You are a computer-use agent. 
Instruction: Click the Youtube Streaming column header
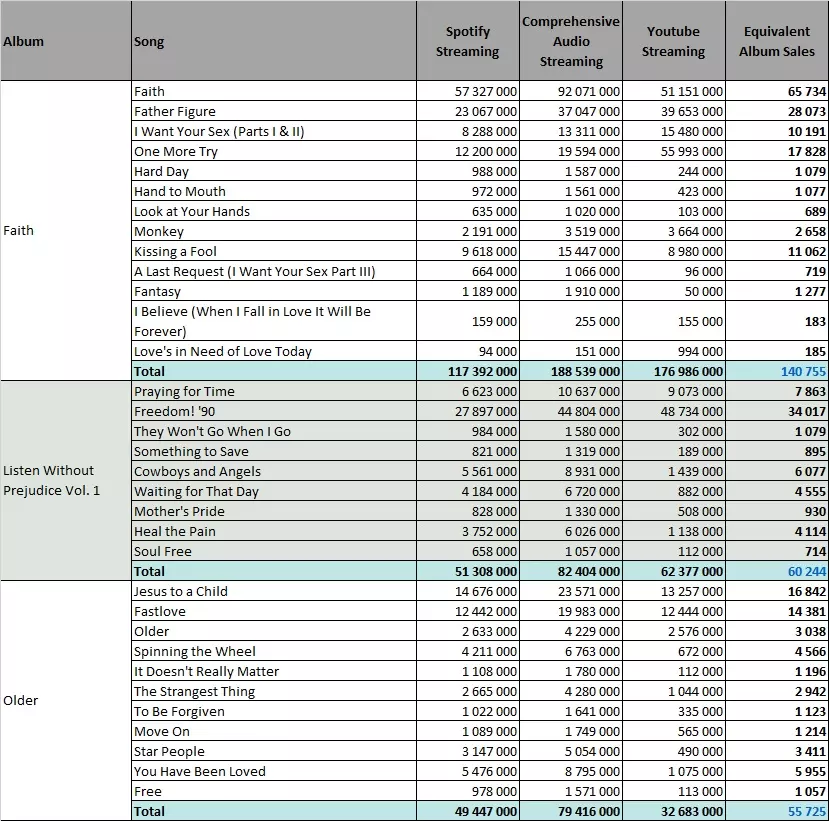tap(674, 41)
